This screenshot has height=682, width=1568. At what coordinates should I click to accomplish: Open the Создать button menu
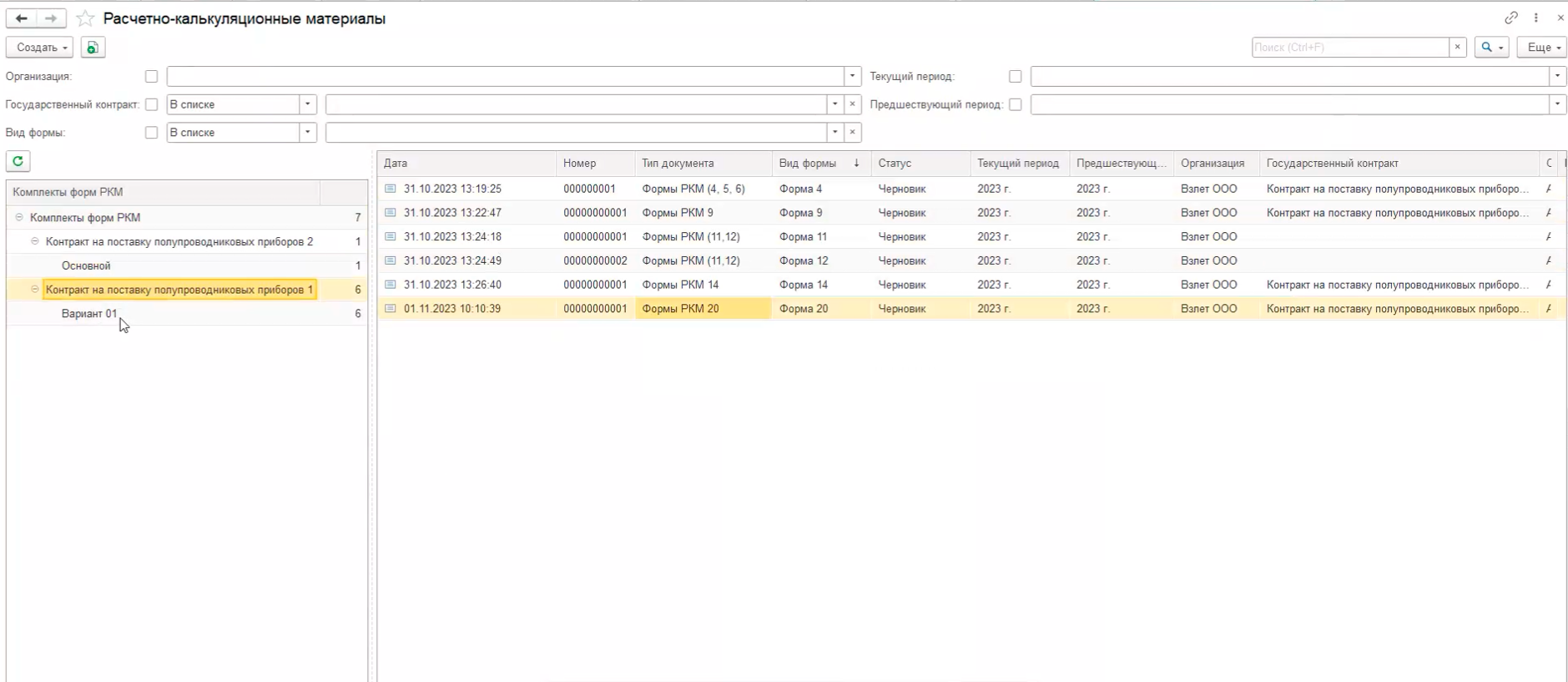pos(39,48)
